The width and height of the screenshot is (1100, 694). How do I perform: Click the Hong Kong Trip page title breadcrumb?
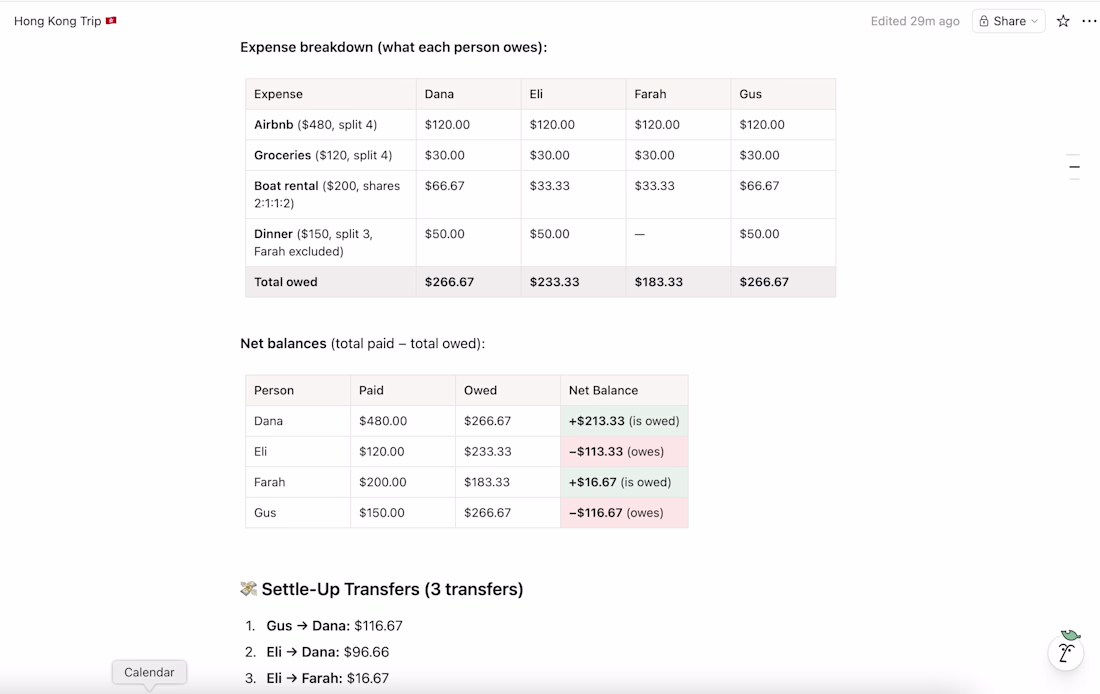[x=58, y=21]
